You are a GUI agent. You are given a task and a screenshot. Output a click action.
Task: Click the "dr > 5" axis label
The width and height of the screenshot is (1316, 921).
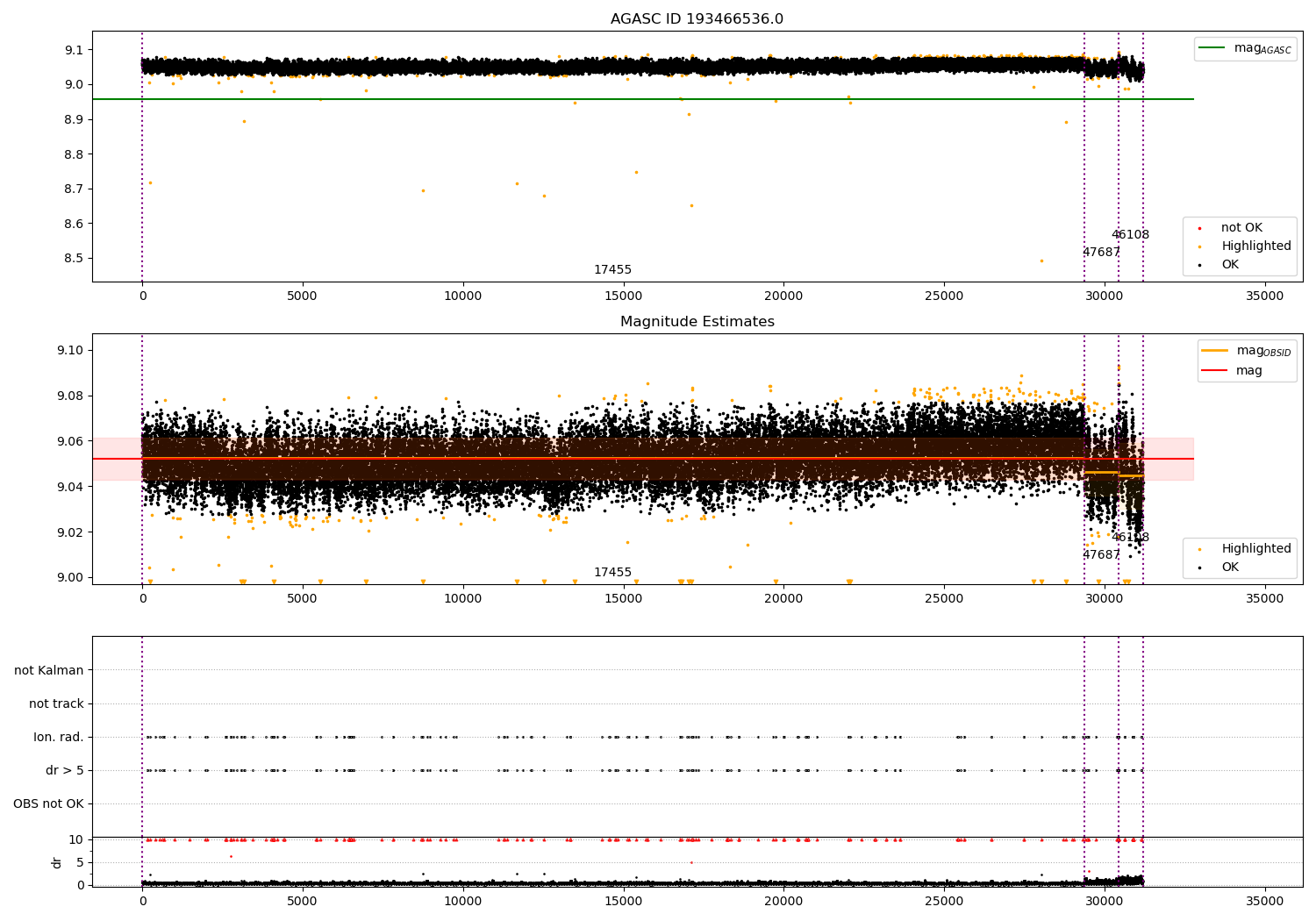pyautogui.click(x=65, y=771)
